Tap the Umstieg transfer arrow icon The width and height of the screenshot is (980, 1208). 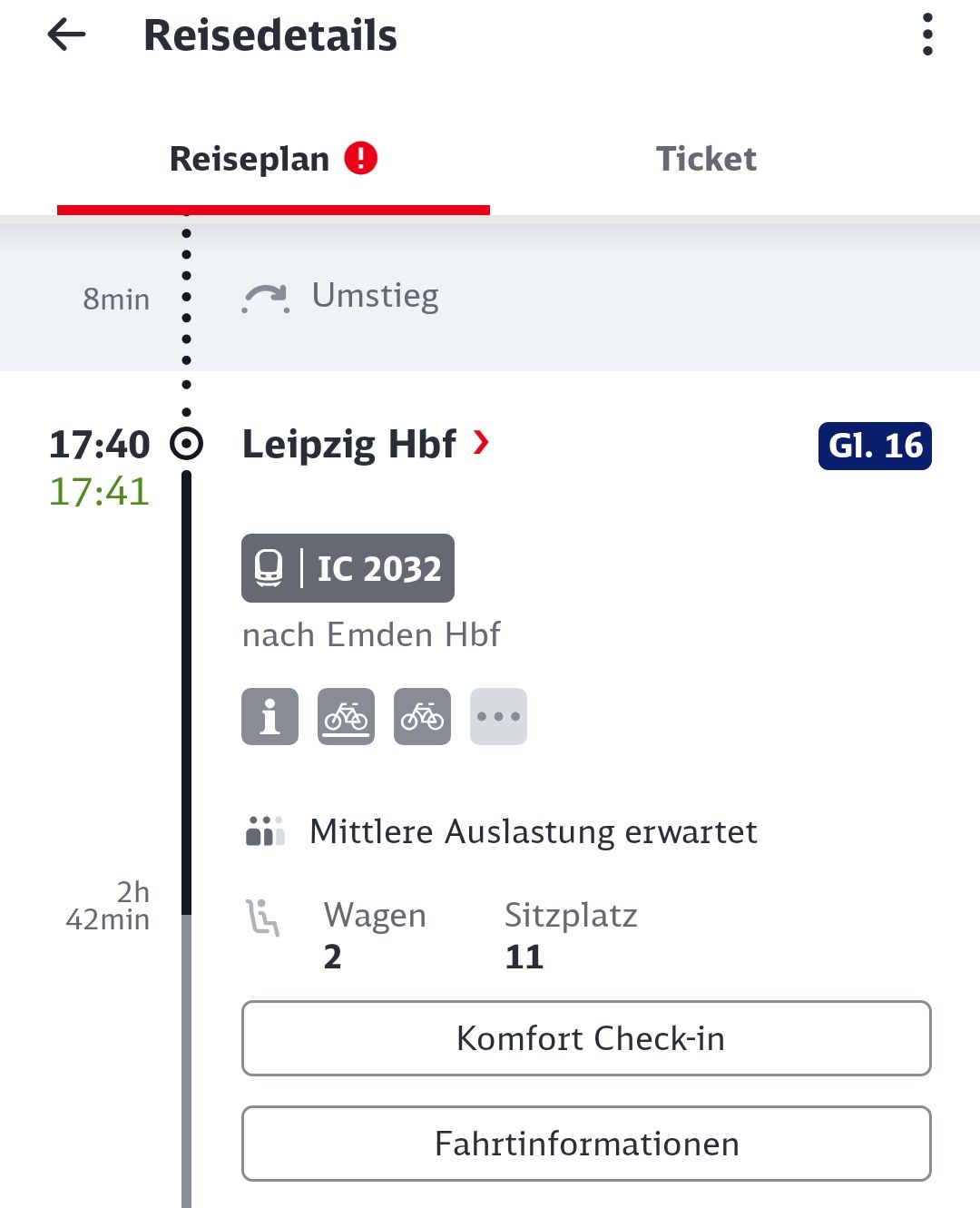pyautogui.click(x=266, y=298)
